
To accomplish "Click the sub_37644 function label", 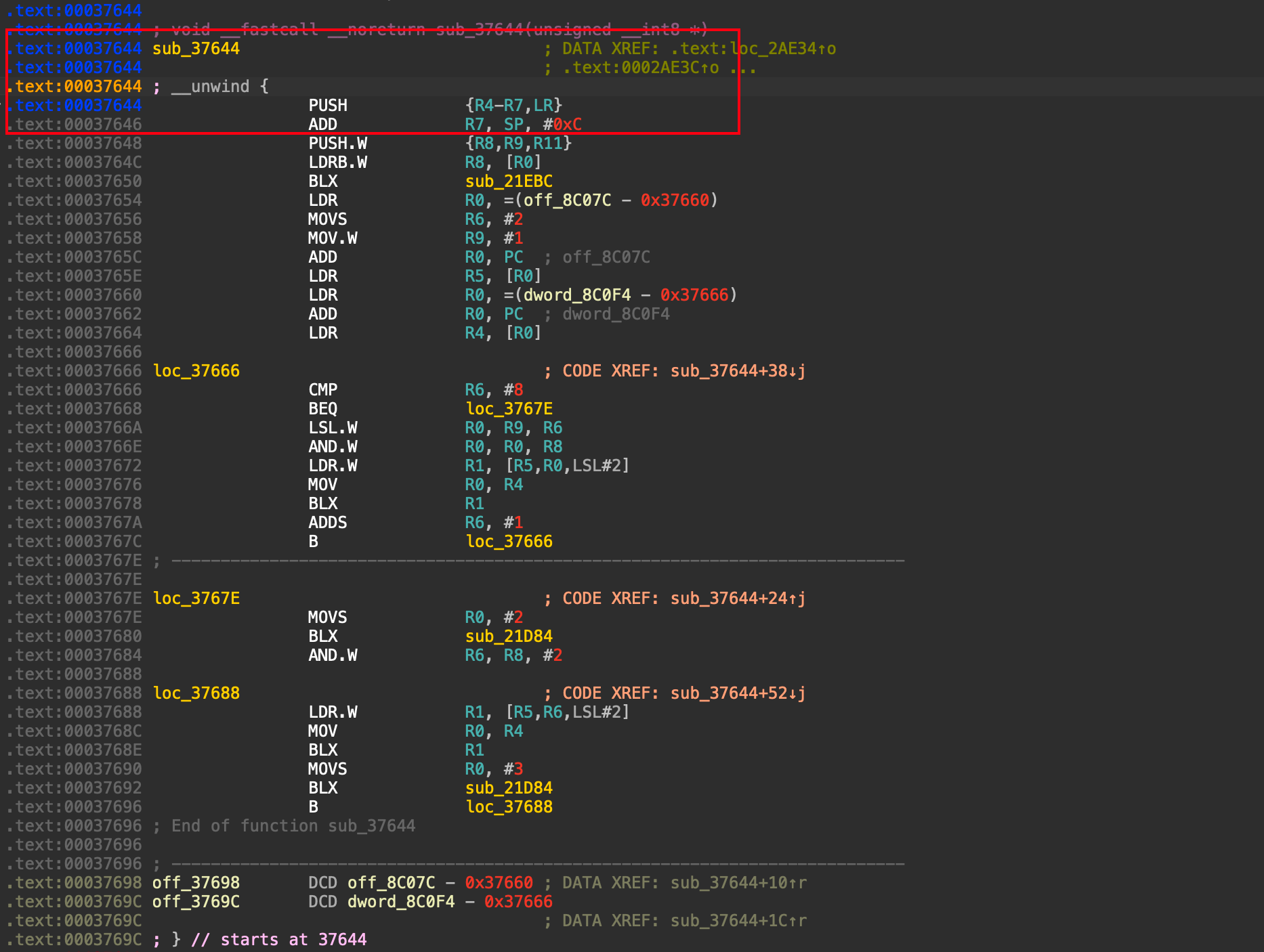I will pos(196,49).
